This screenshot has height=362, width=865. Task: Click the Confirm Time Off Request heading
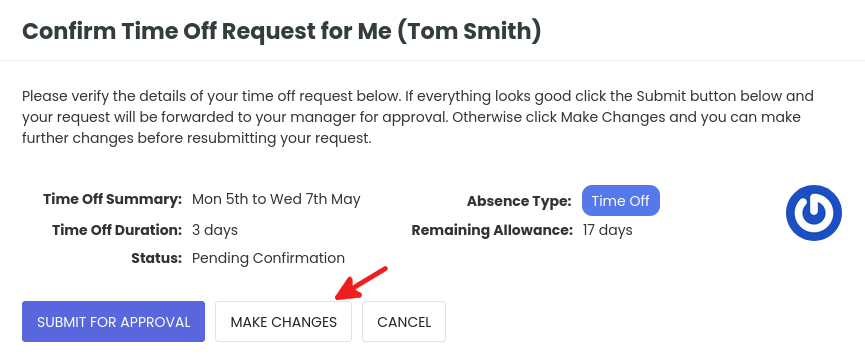(281, 31)
